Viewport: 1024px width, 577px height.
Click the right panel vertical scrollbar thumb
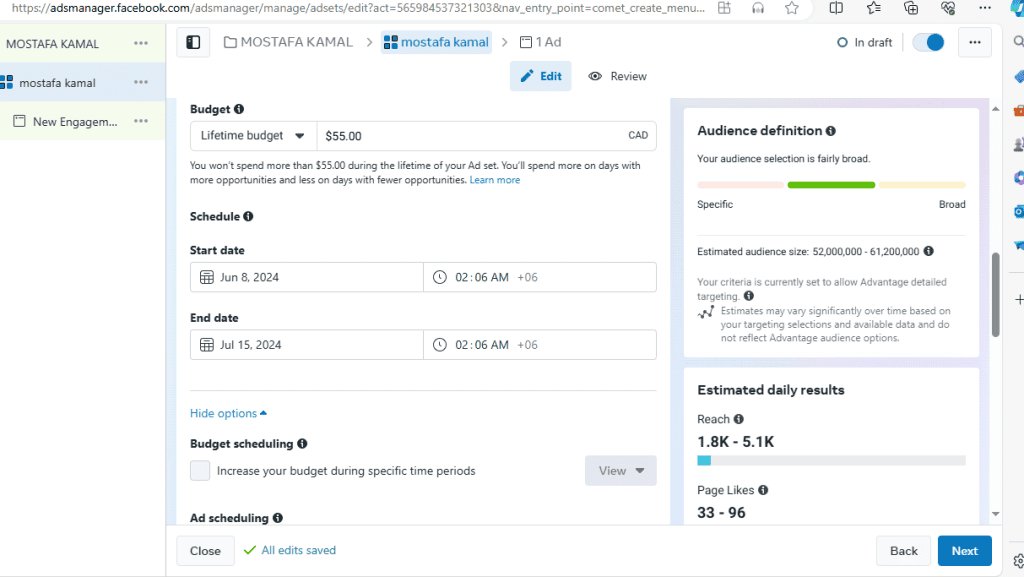995,294
